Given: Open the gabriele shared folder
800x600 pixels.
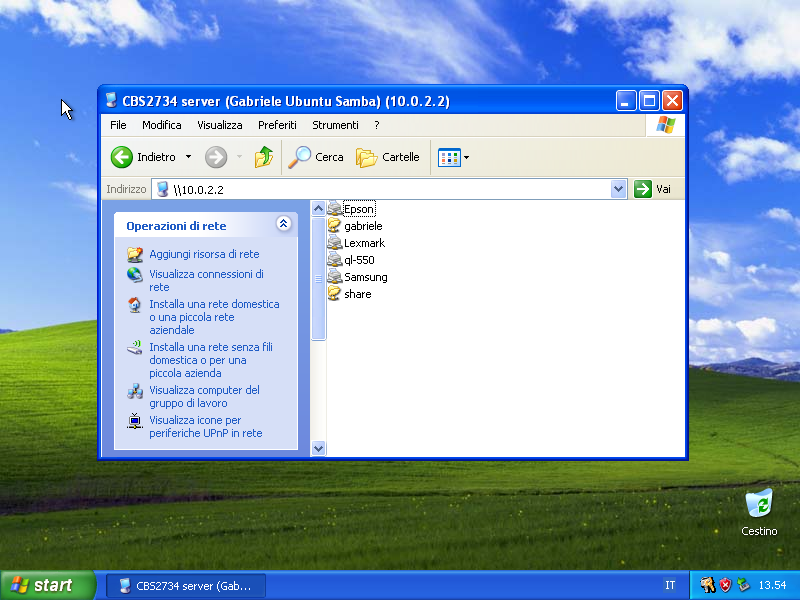Looking at the screenshot, I should [362, 226].
